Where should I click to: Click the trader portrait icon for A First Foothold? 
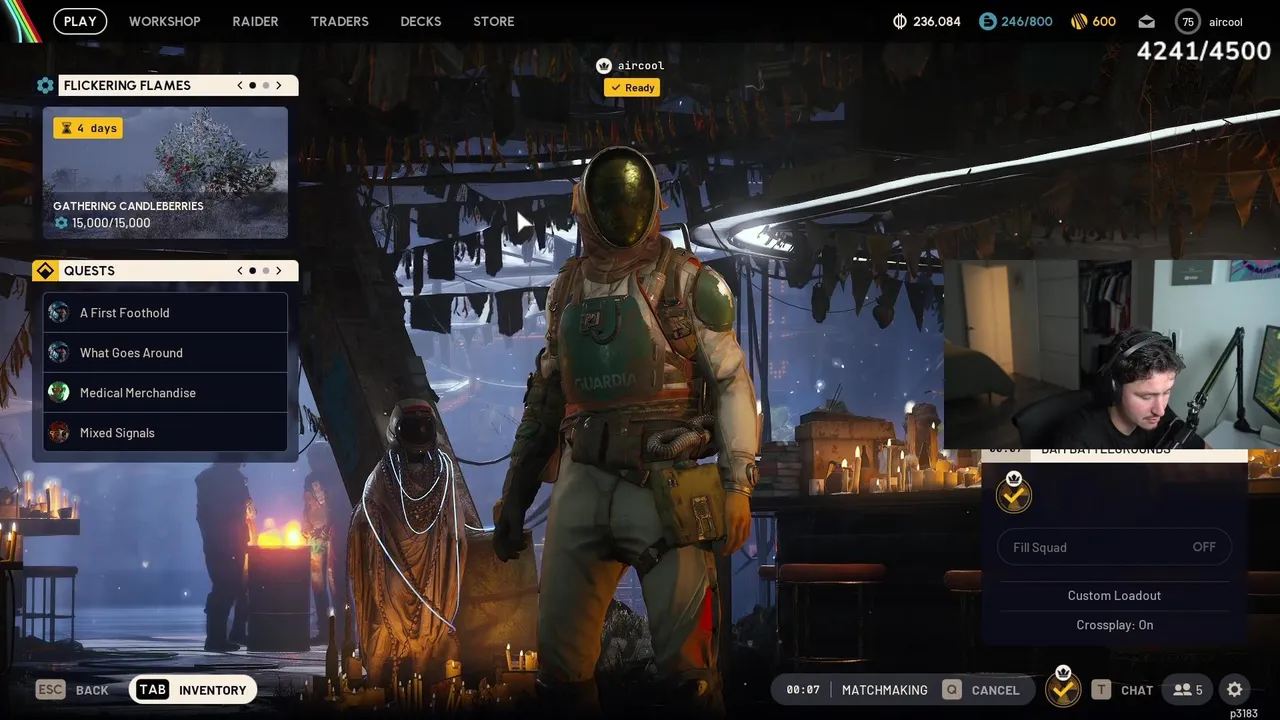click(x=59, y=313)
